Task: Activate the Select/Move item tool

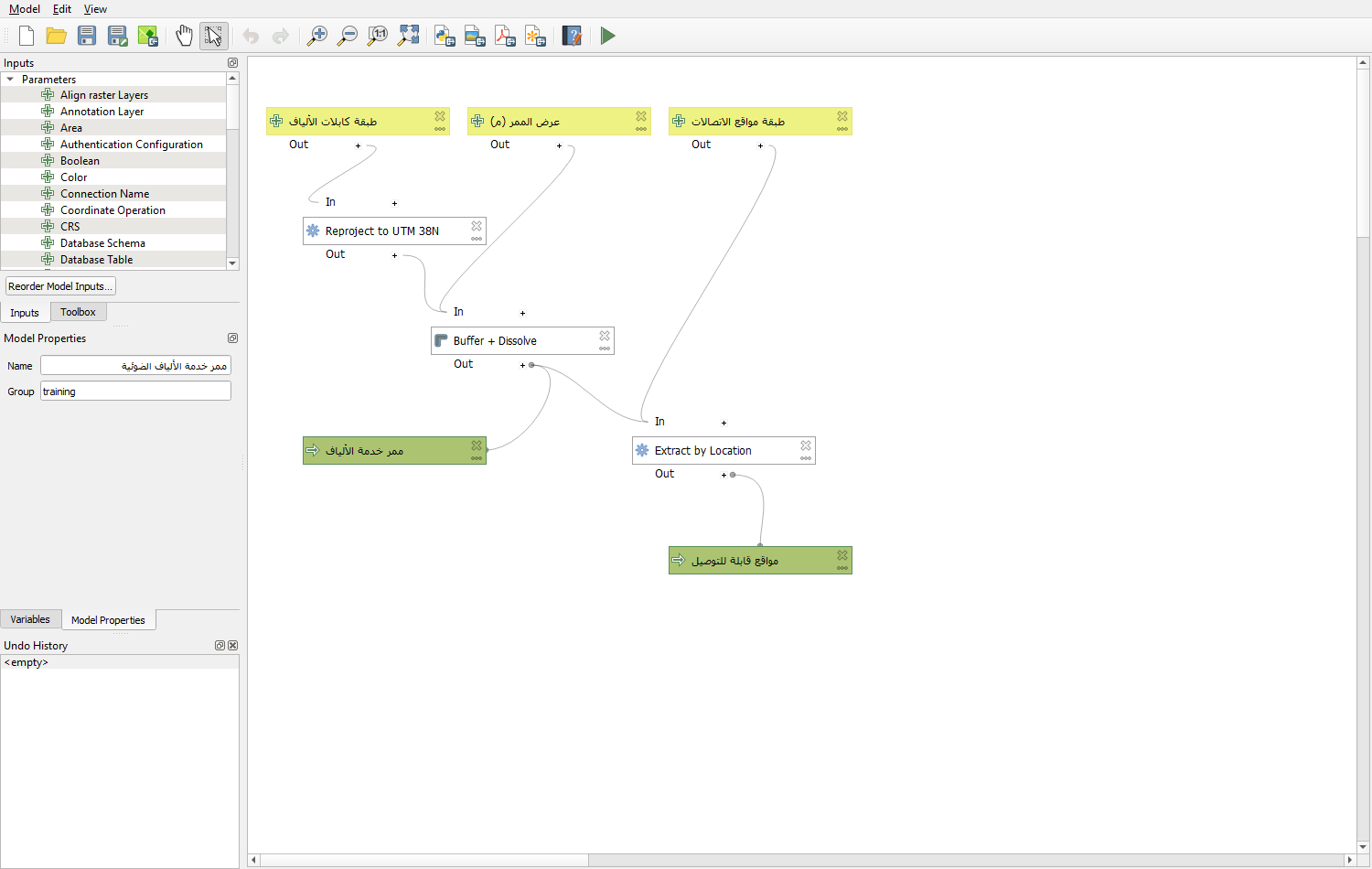Action: pos(214,36)
